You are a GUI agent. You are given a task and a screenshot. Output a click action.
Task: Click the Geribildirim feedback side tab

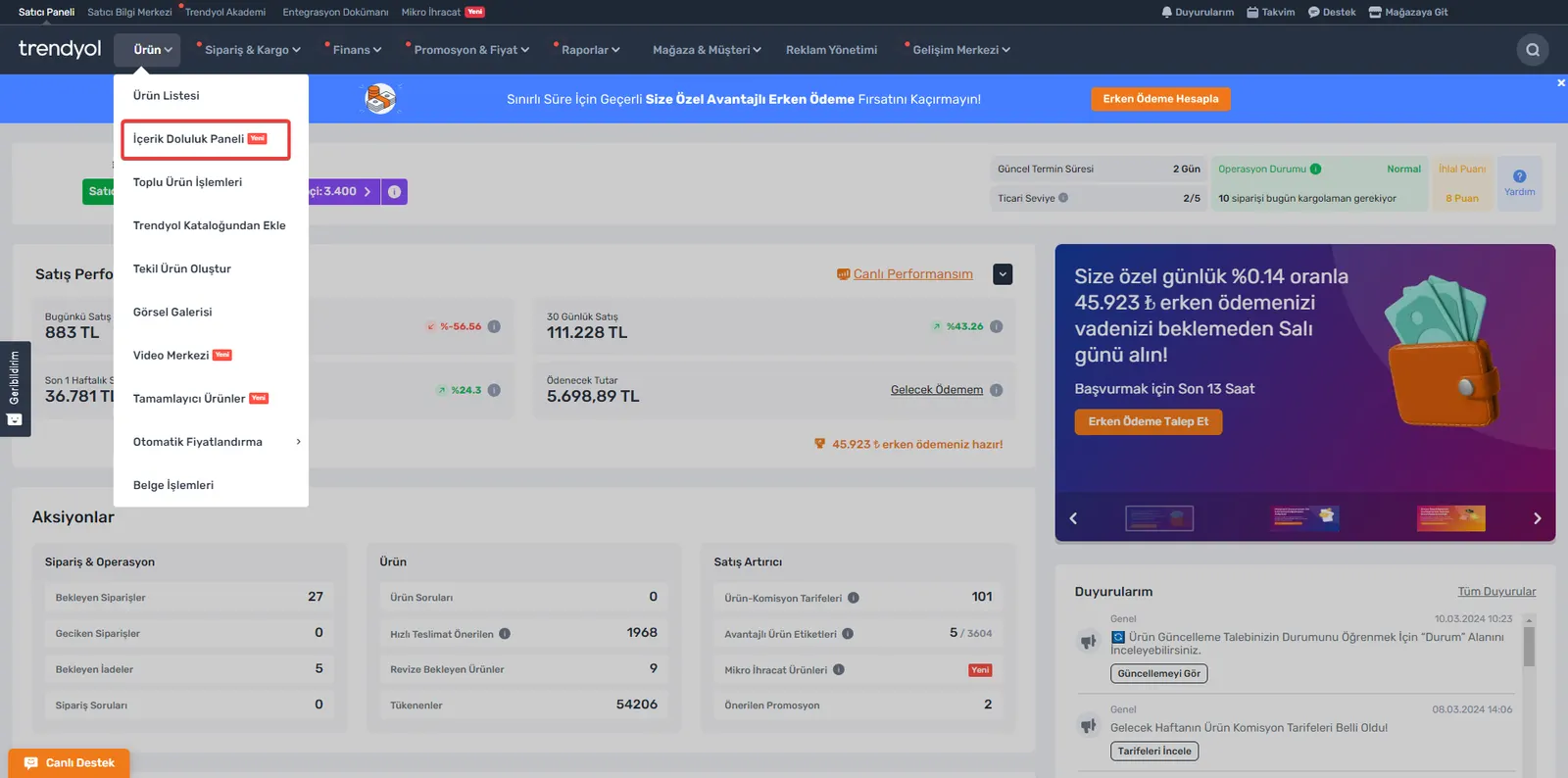pos(15,389)
